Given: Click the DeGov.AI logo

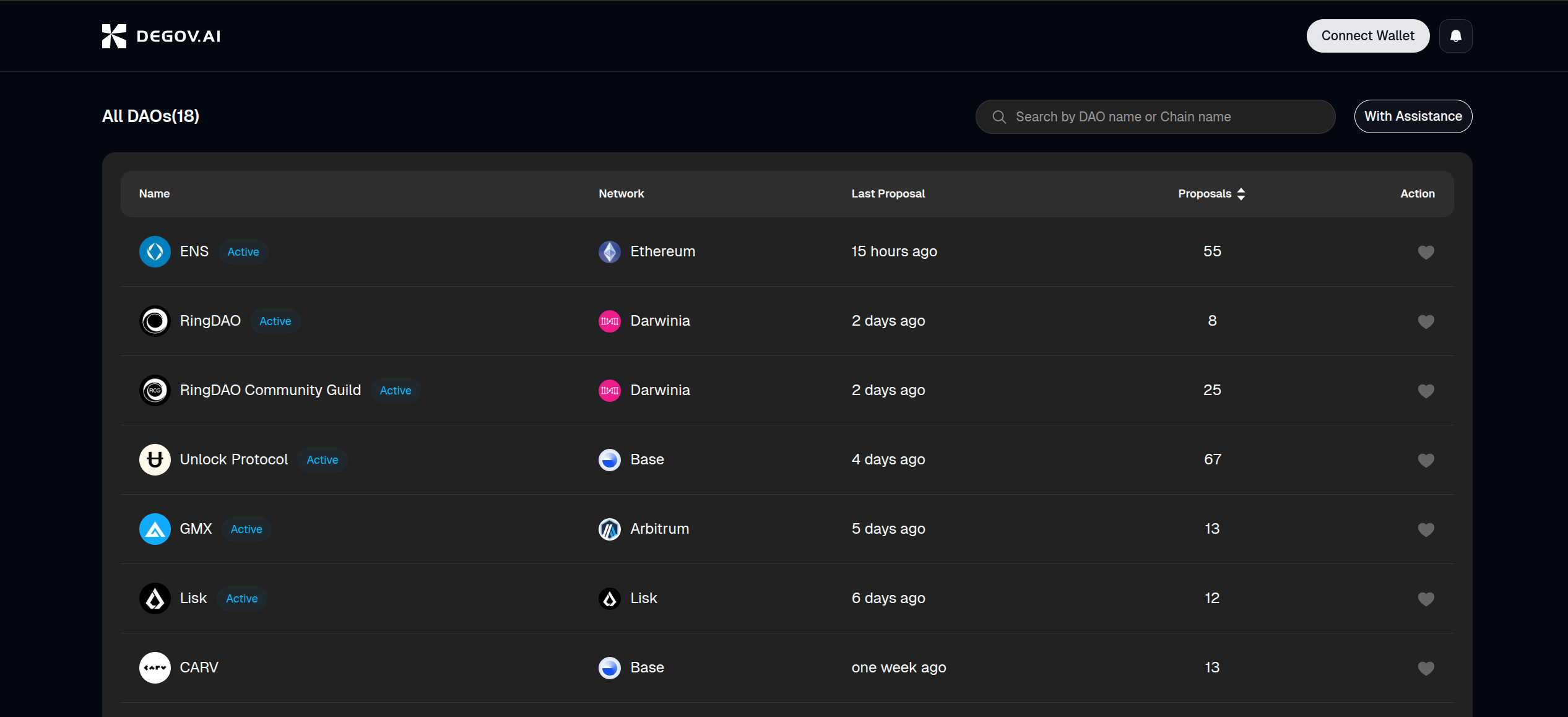Looking at the screenshot, I should pyautogui.click(x=161, y=36).
